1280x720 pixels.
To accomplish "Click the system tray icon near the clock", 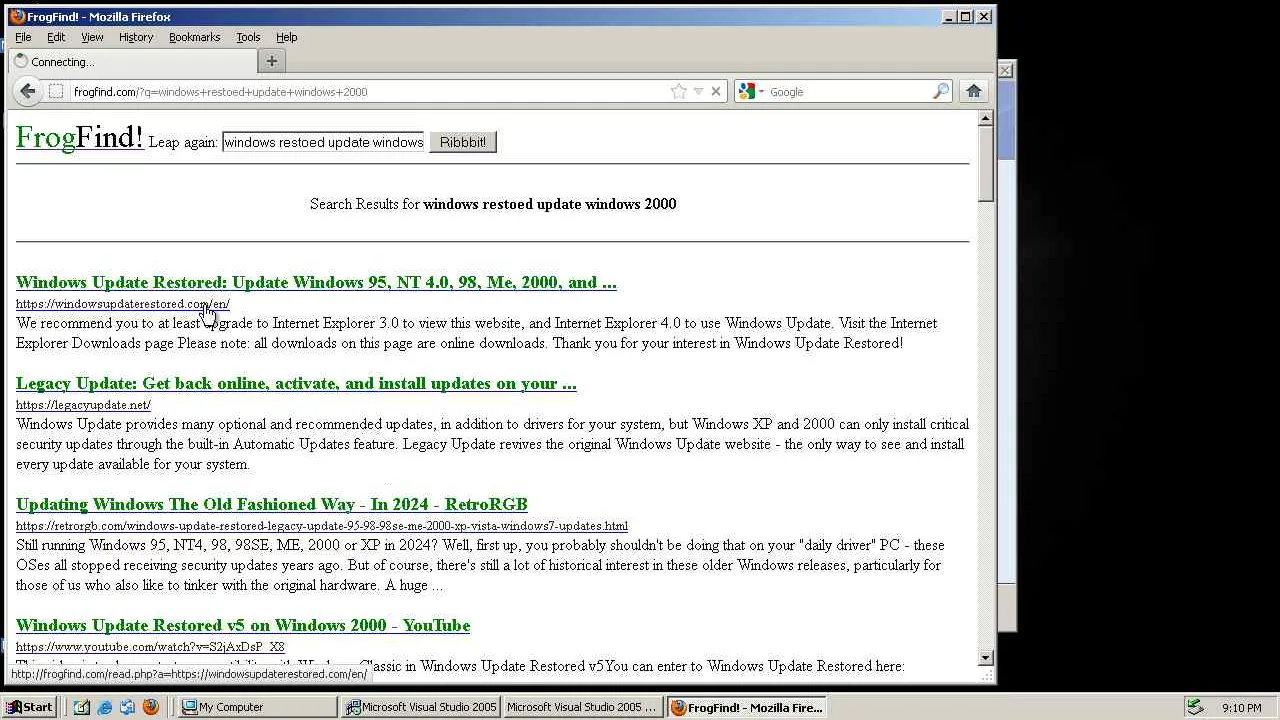I will (x=1194, y=707).
